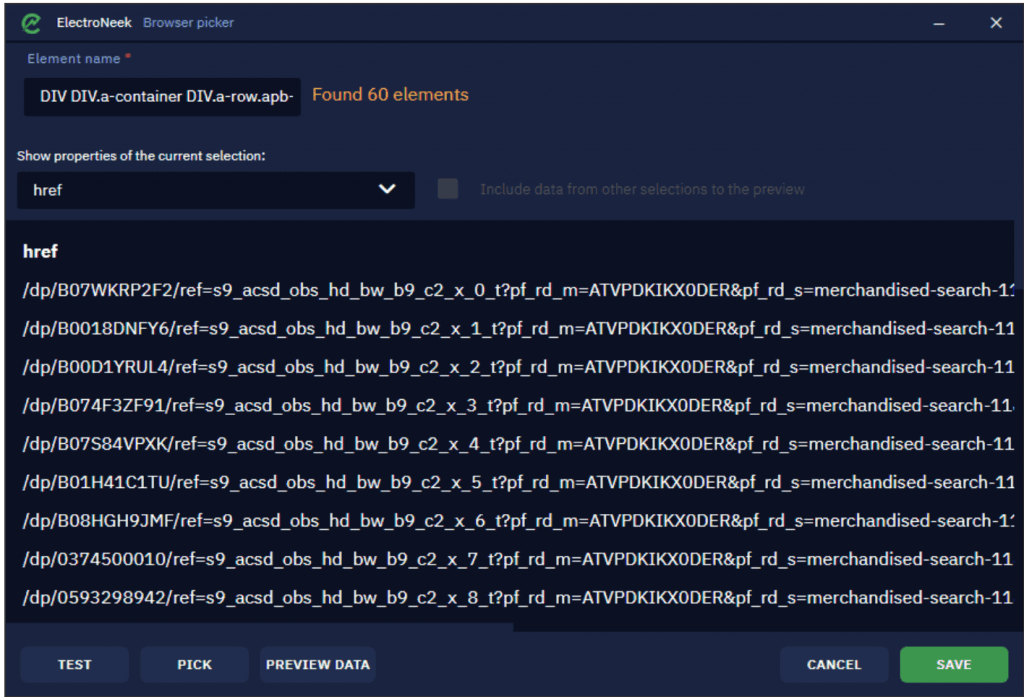Save the selected elements
1024x697 pixels.
(953, 664)
